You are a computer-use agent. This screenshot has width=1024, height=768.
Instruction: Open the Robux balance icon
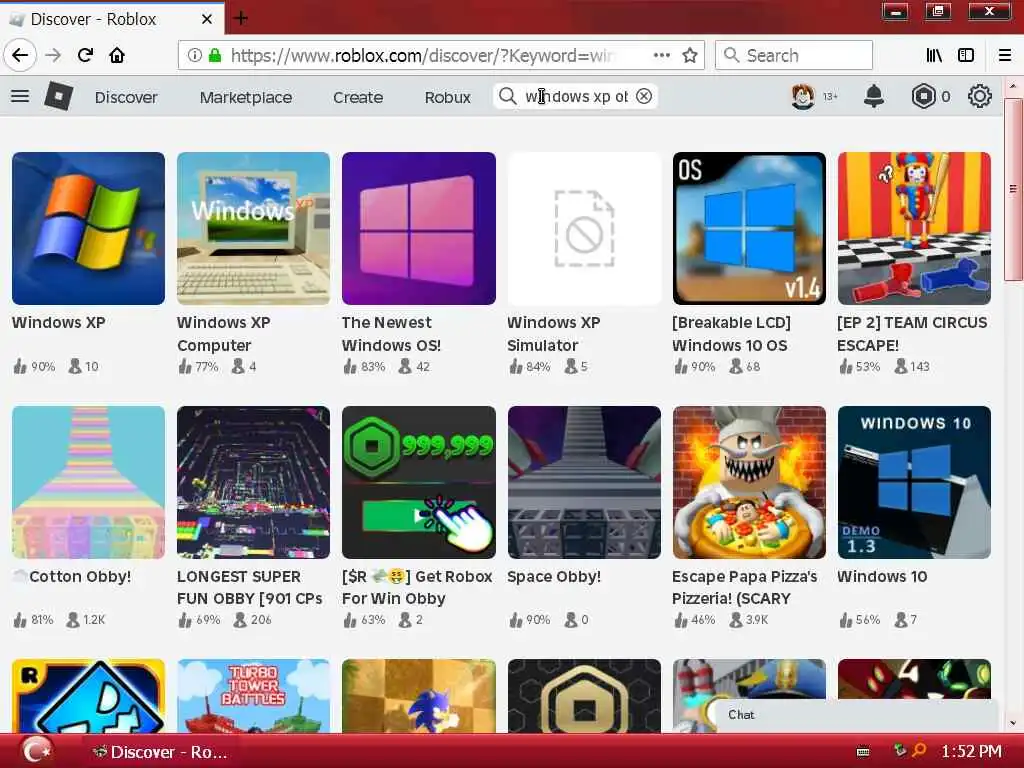[x=923, y=97]
